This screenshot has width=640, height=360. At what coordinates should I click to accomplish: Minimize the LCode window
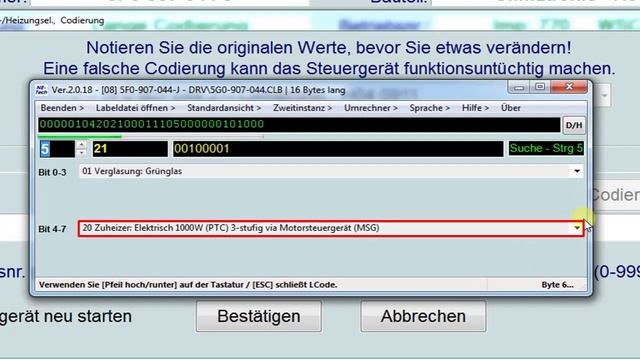pos(519,87)
